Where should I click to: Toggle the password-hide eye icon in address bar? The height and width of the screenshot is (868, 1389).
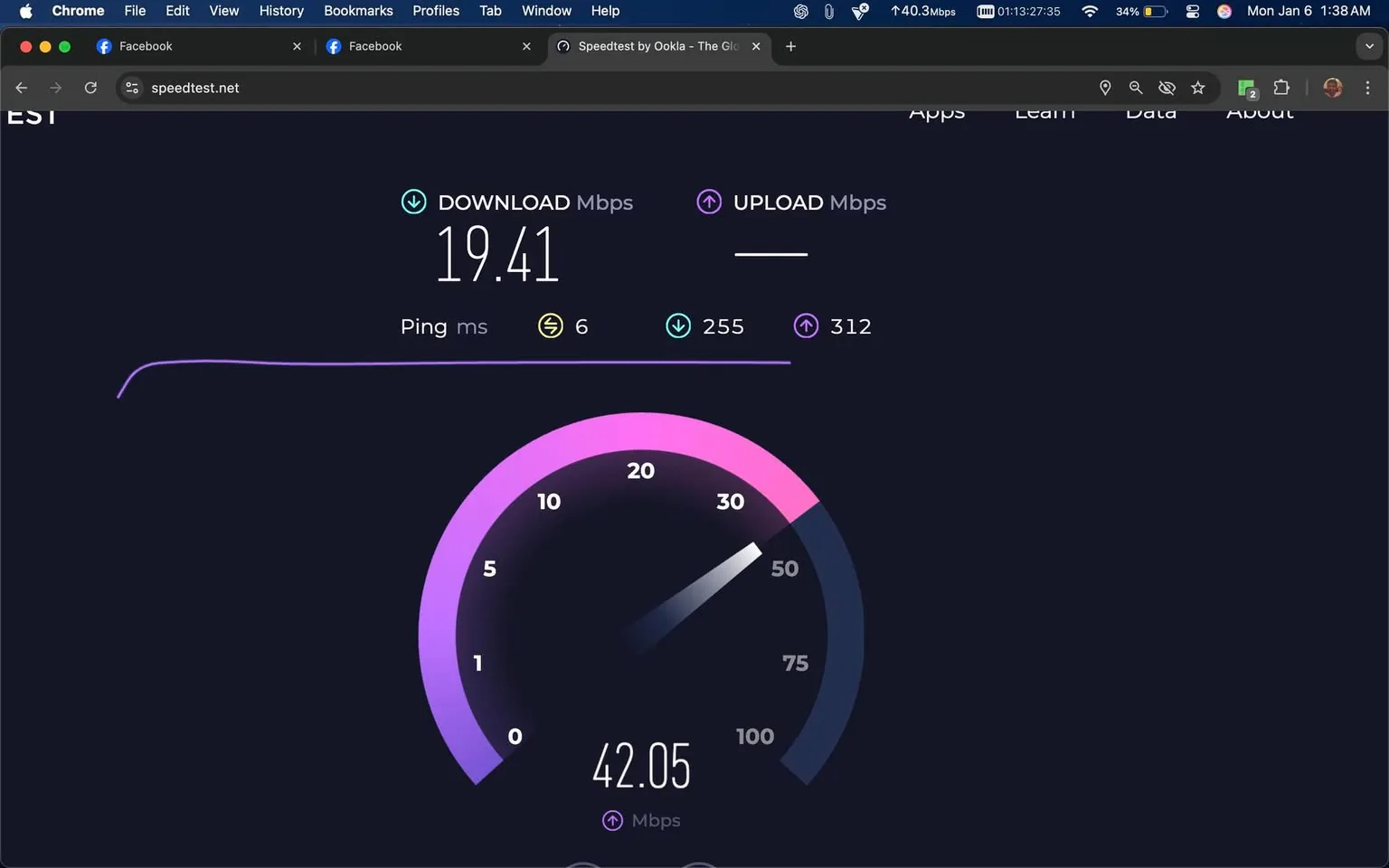tap(1167, 88)
